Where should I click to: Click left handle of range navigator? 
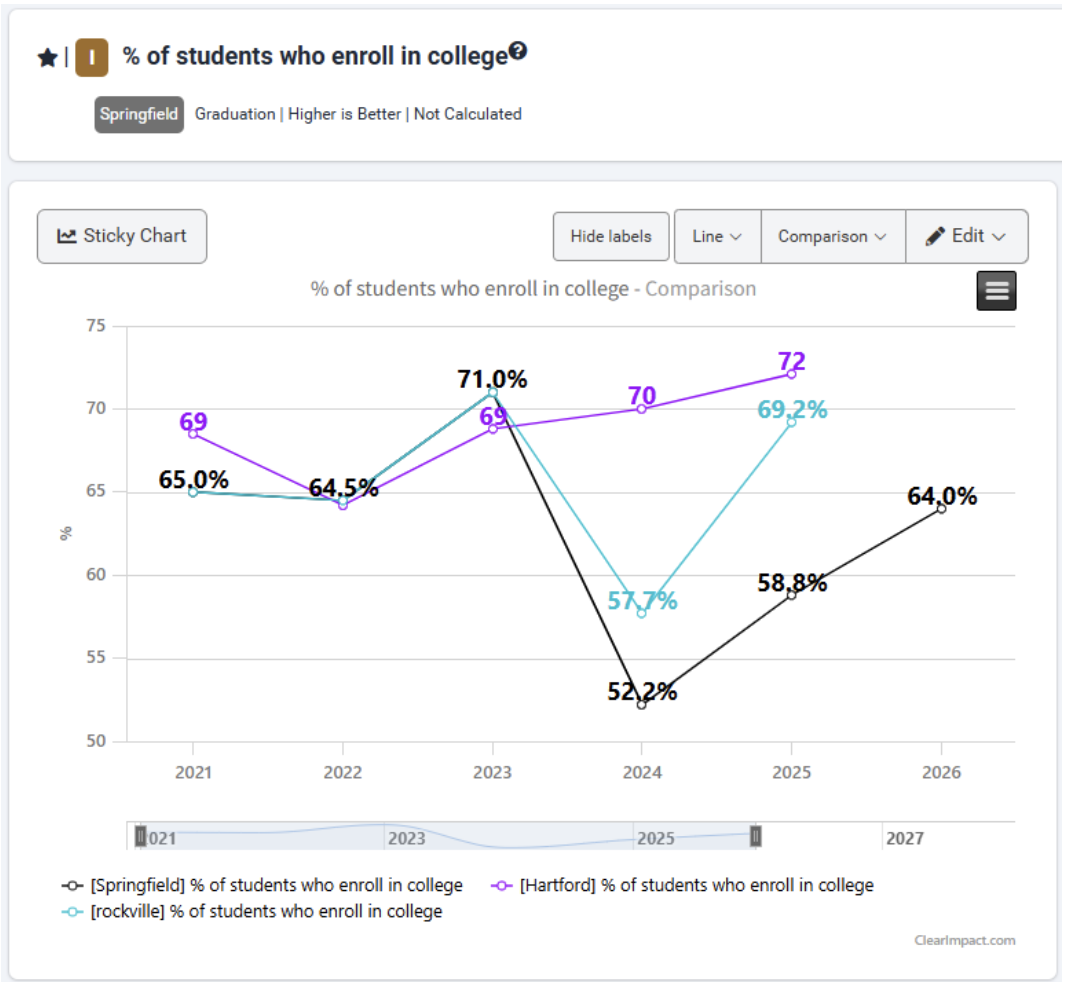point(141,835)
